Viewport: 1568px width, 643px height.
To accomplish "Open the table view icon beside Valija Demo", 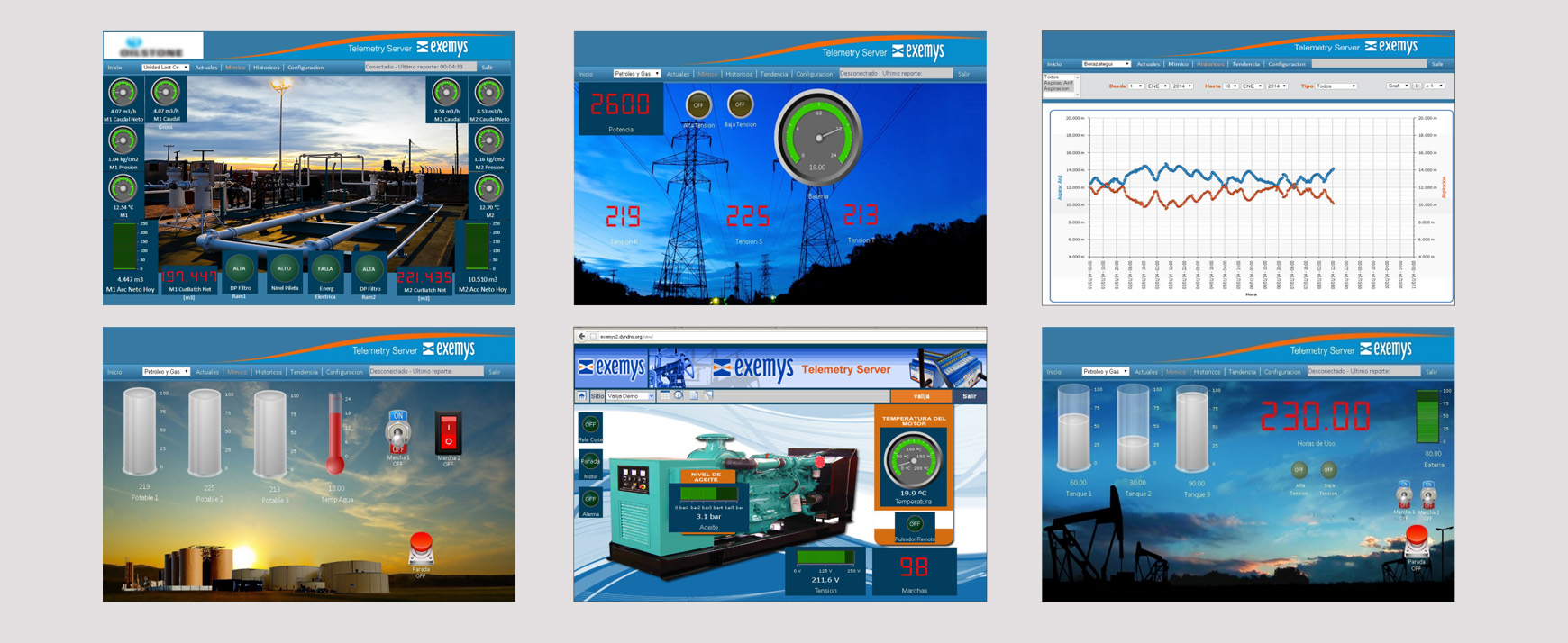I will click(665, 396).
